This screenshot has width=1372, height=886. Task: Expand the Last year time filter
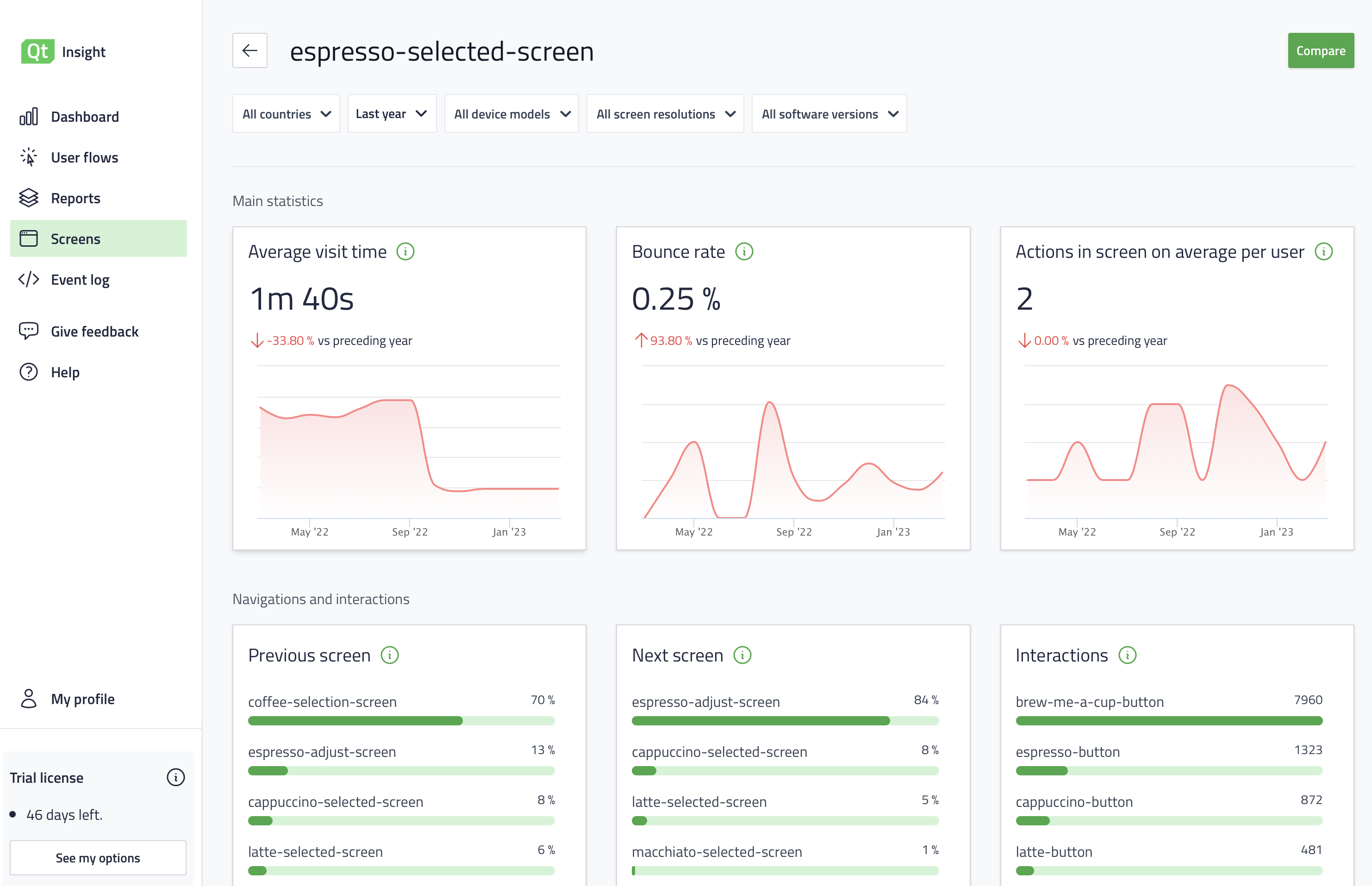(392, 113)
